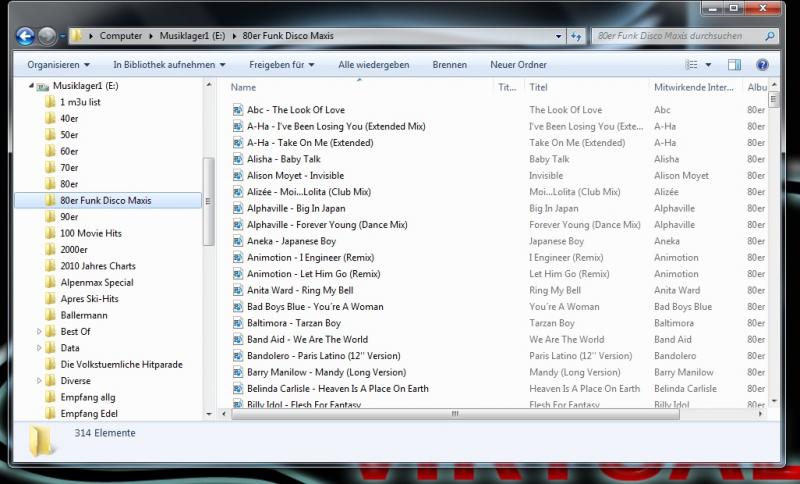Create folder with Neuer Ordner button
800x484 pixels.
(x=518, y=65)
